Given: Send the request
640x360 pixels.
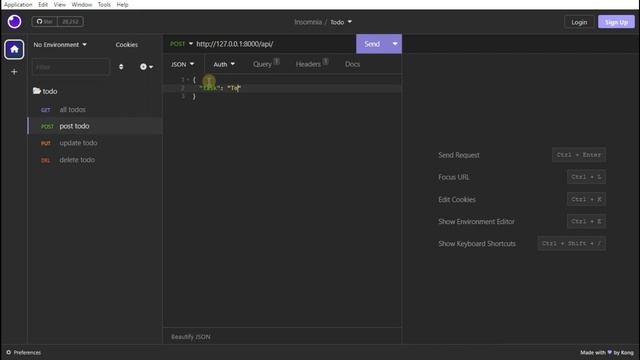Looking at the screenshot, I should click(372, 44).
